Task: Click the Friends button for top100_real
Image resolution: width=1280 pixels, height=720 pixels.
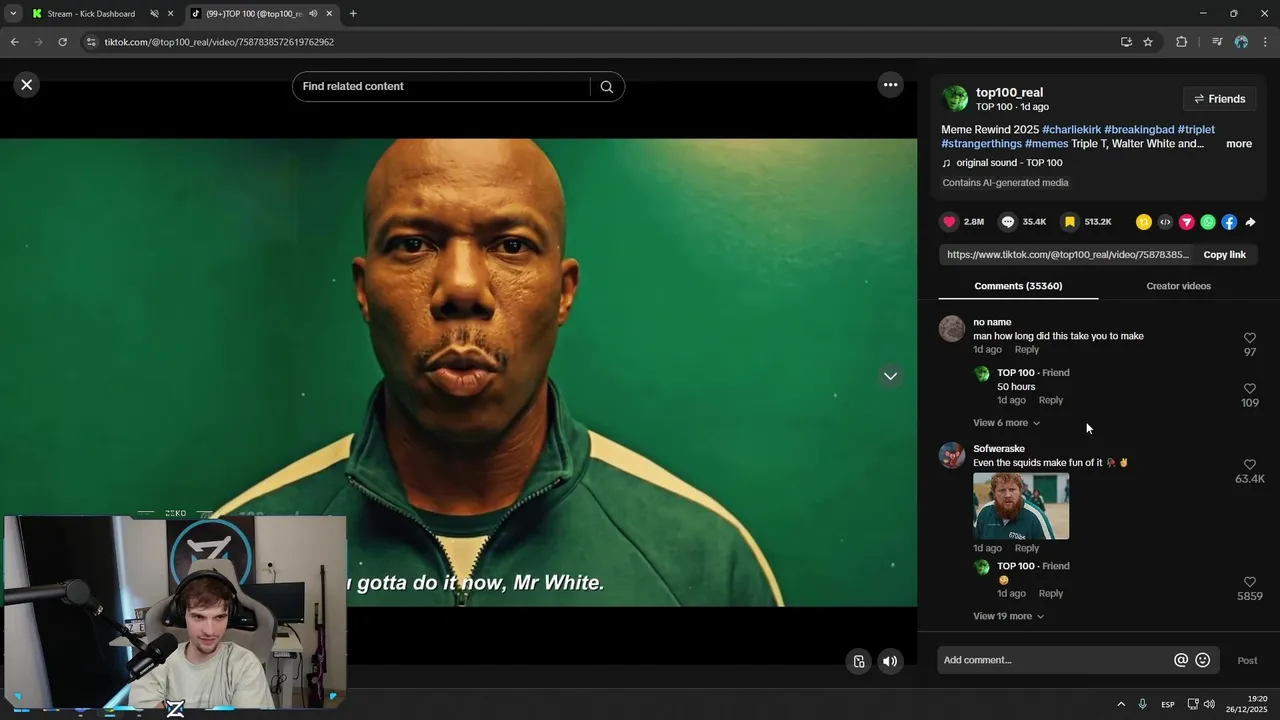Action: pos(1219,99)
